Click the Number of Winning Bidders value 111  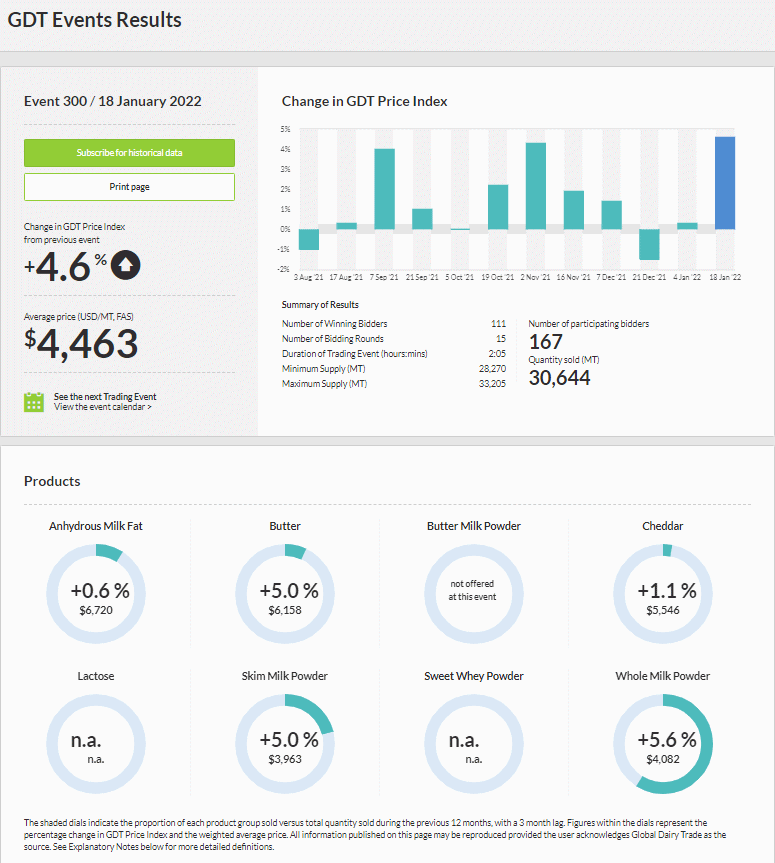(498, 324)
